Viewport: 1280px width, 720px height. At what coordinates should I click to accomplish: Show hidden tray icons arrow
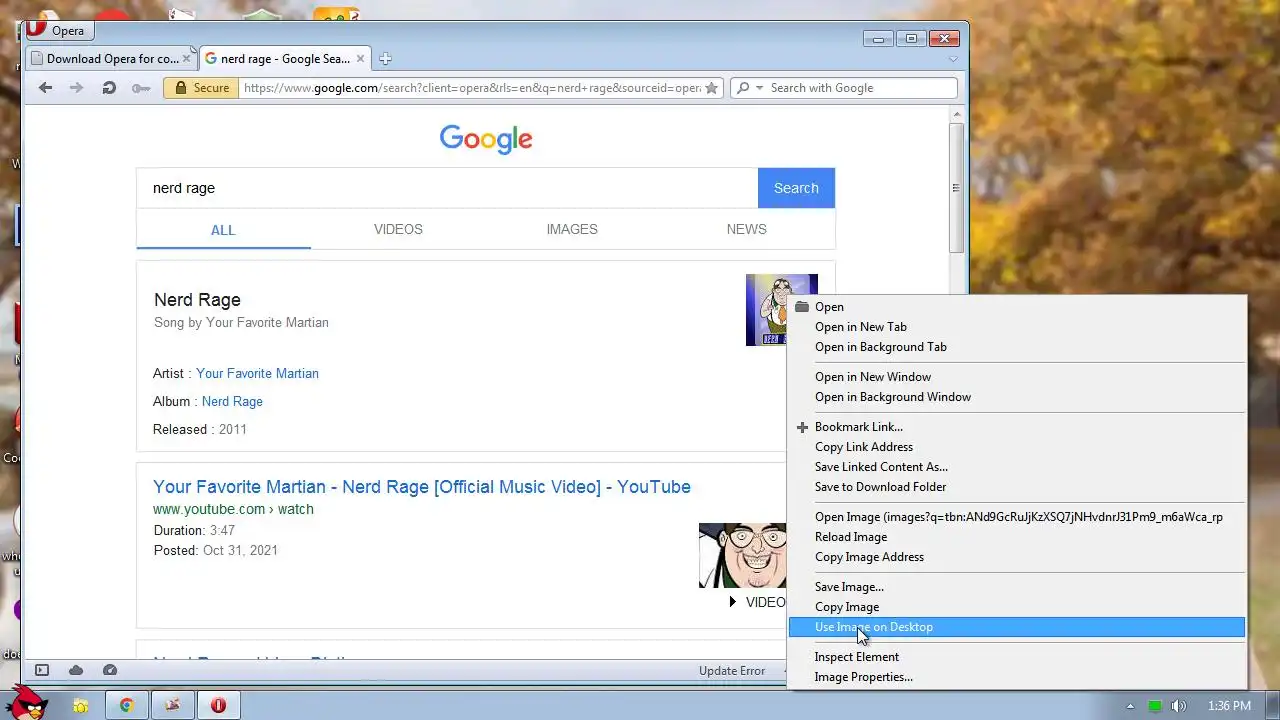tap(1130, 706)
